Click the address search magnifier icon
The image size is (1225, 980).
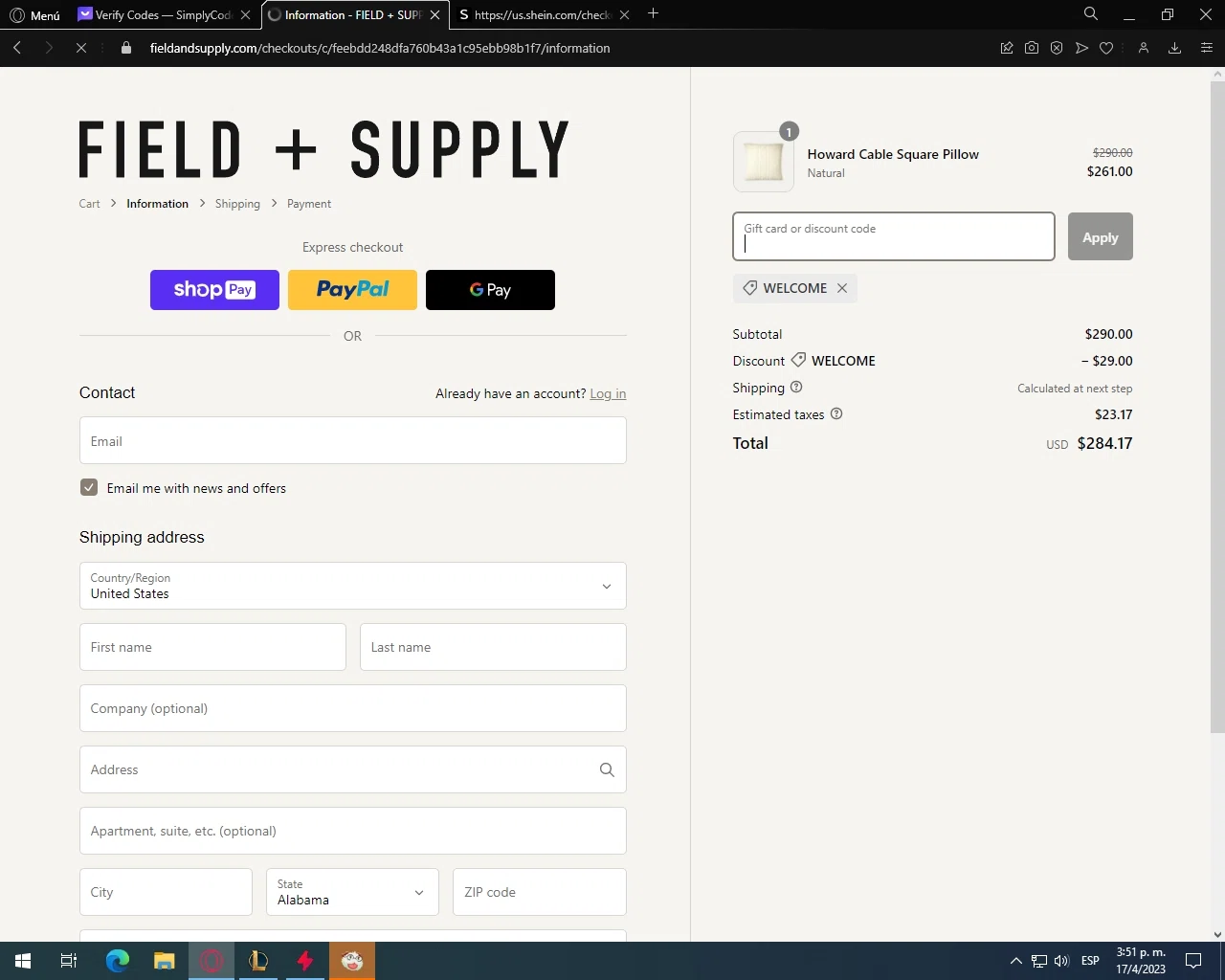(x=607, y=769)
